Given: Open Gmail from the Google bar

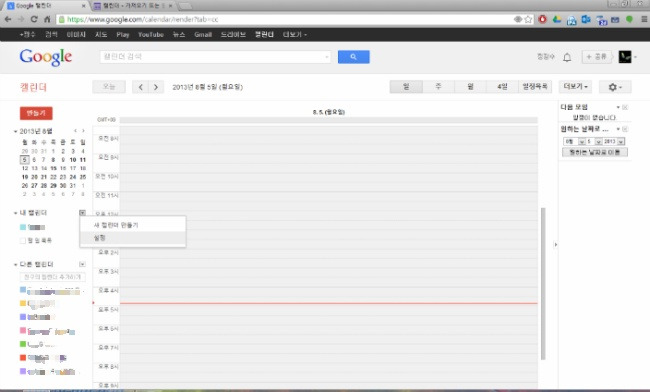Looking at the screenshot, I should pos(203,34).
